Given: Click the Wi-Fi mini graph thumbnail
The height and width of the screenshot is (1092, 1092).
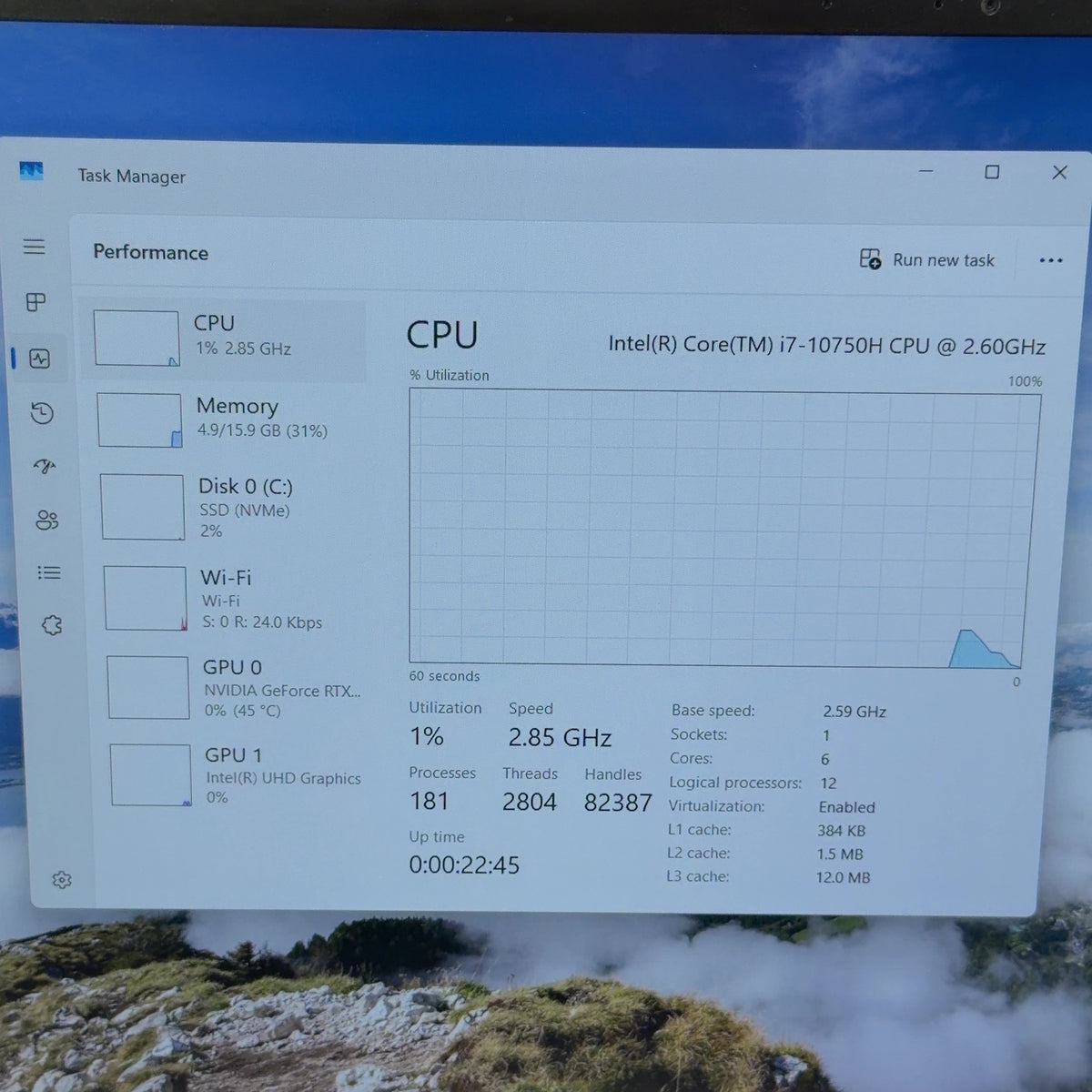Looking at the screenshot, I should click(x=146, y=598).
